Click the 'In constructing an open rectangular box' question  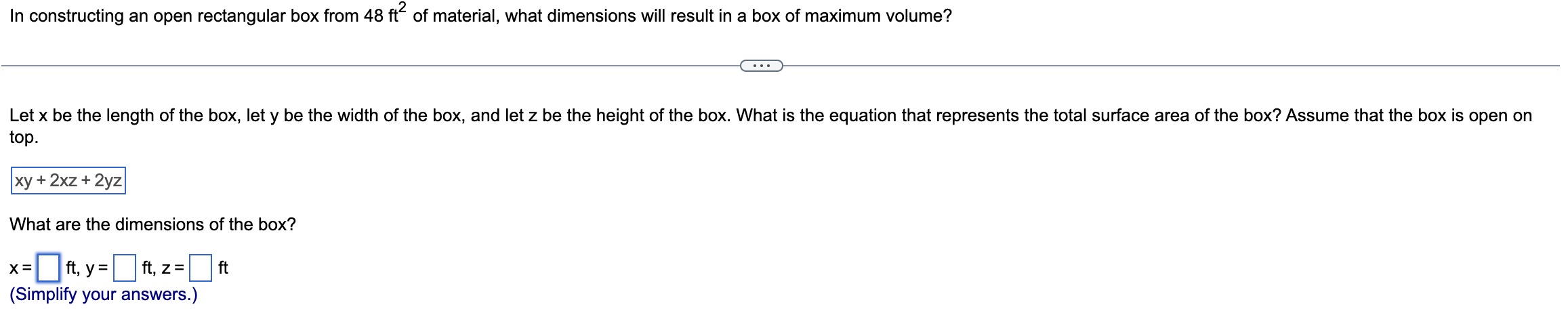pos(480,16)
